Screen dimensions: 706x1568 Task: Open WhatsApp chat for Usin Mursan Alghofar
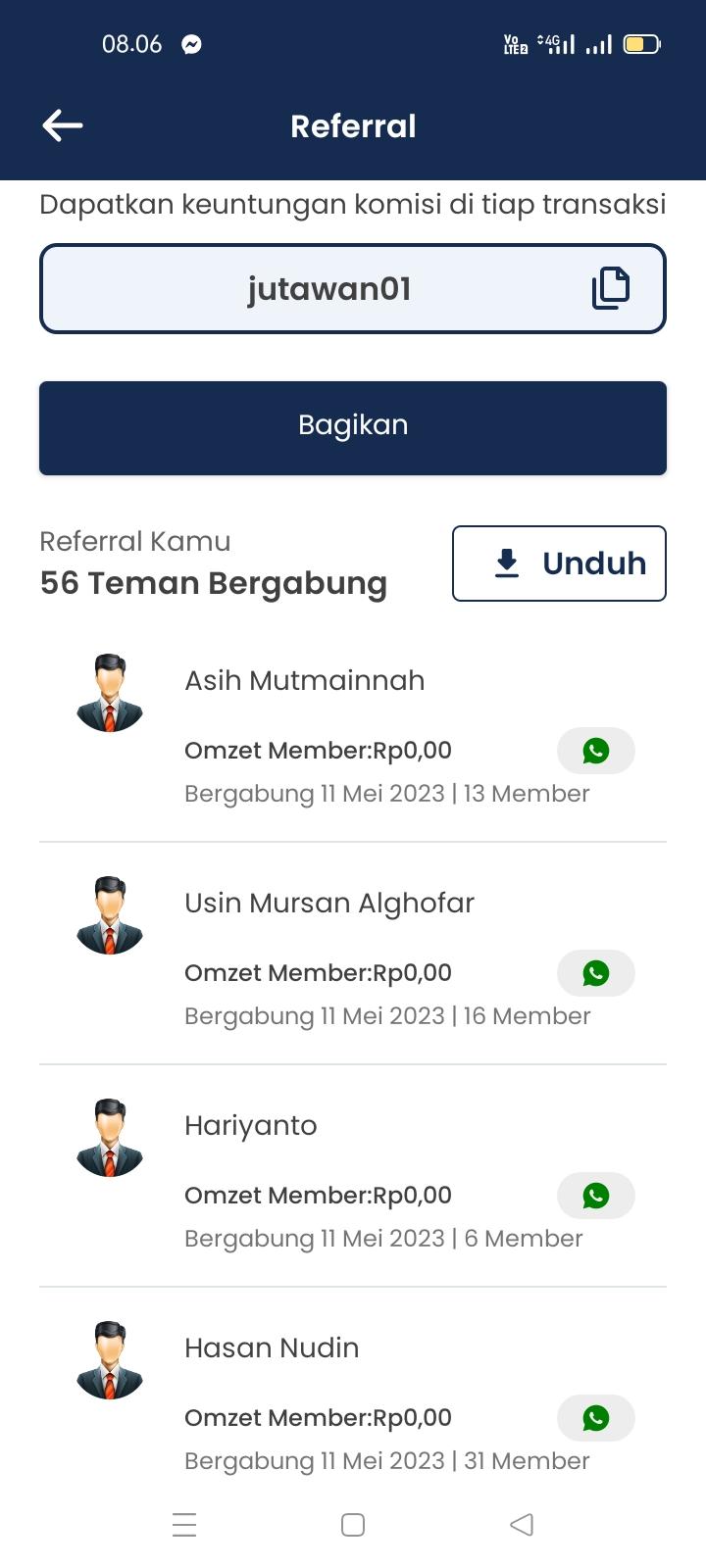(x=596, y=973)
